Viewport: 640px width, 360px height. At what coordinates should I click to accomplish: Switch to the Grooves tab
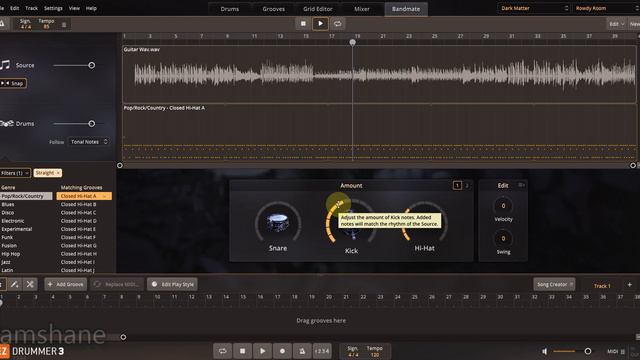tap(273, 9)
